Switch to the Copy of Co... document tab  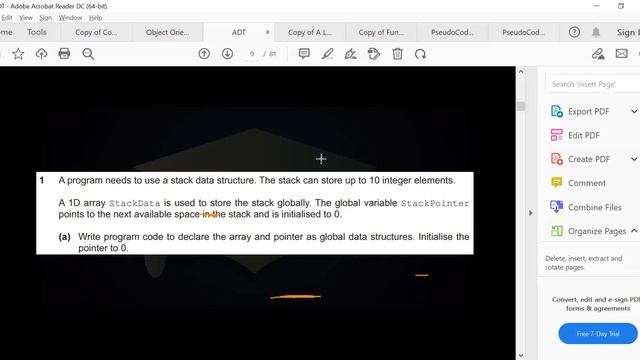(x=96, y=32)
